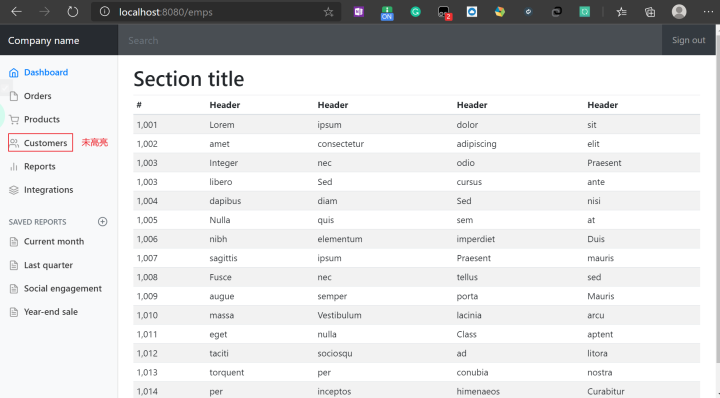Click the Products cart icon
The height and width of the screenshot is (398, 720).
(14, 119)
